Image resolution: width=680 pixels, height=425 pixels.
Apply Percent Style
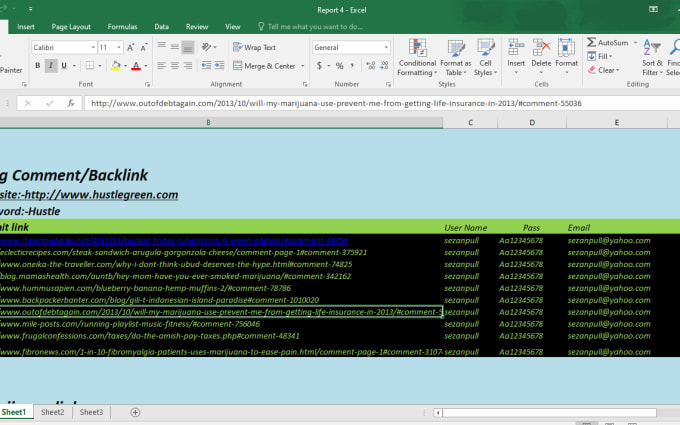tap(340, 65)
